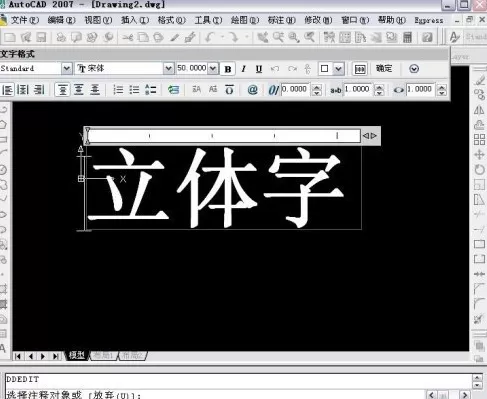Click the UPPERCASE conversion icon

196,89
